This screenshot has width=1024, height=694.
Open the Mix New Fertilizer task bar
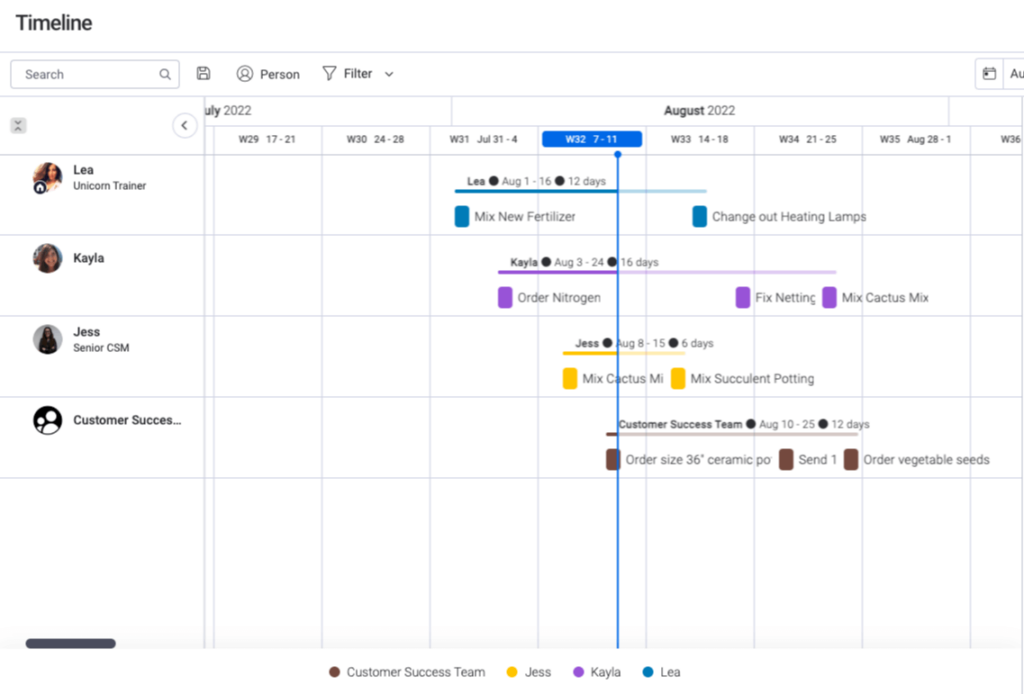461,216
